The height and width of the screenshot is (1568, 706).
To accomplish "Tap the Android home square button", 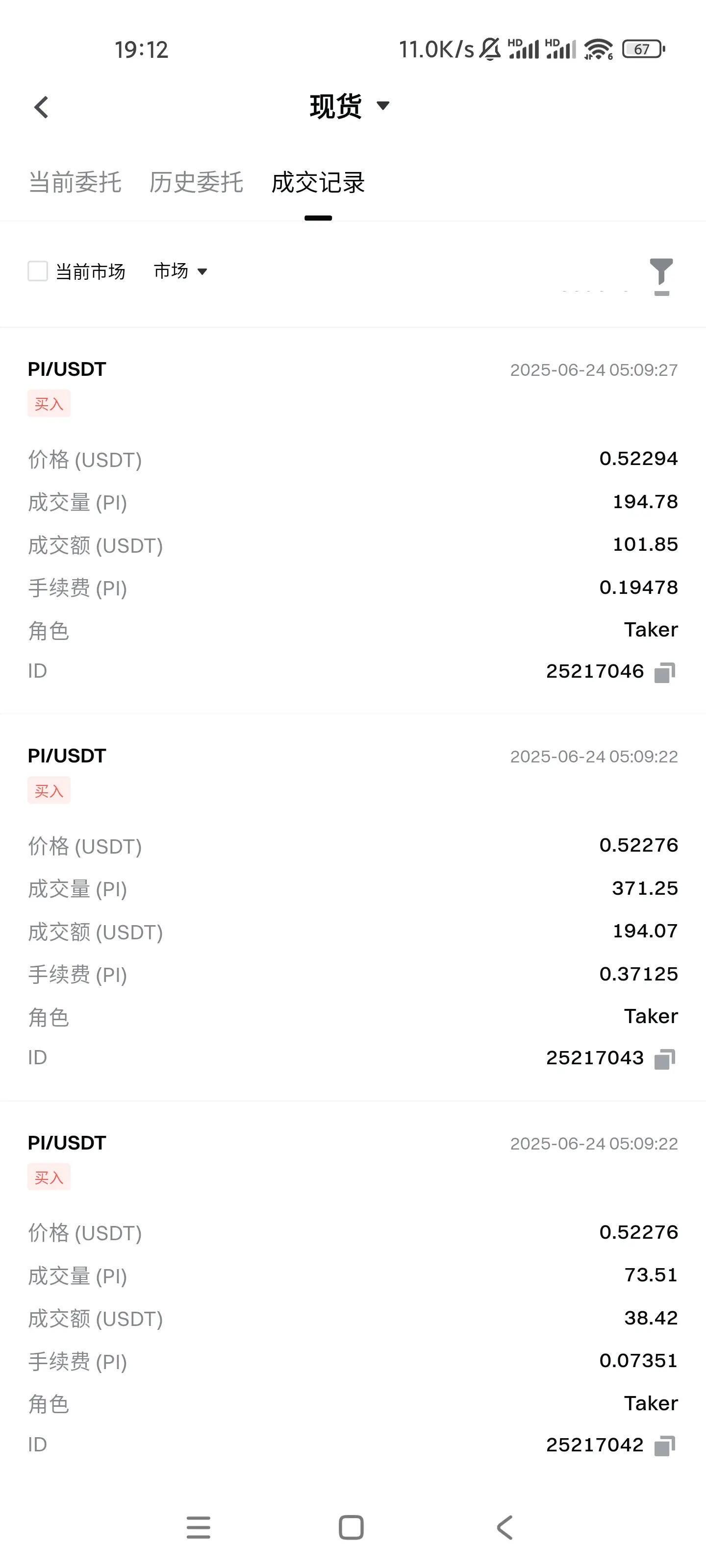I will (352, 1527).
